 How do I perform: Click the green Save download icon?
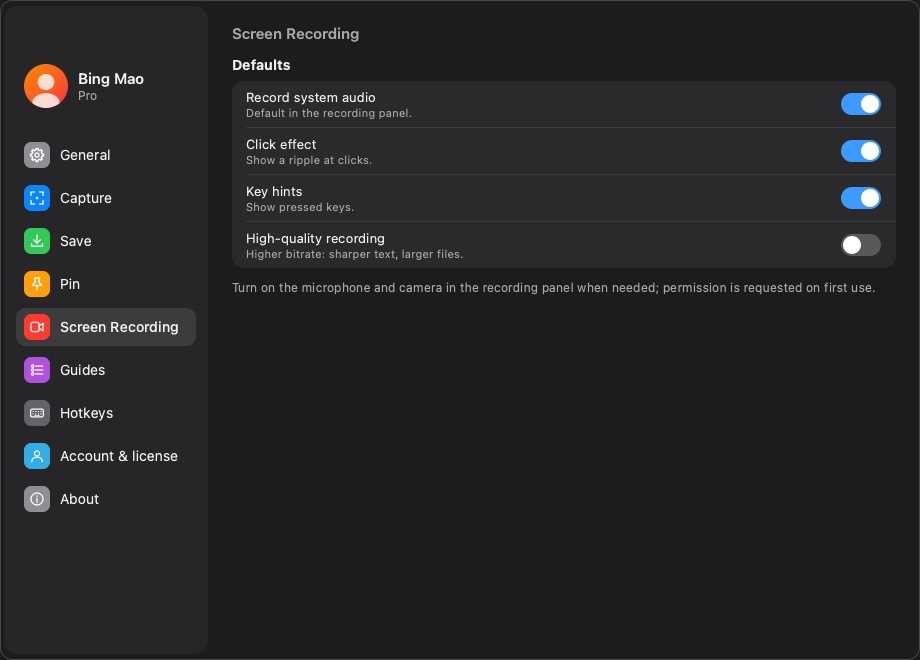click(36, 241)
